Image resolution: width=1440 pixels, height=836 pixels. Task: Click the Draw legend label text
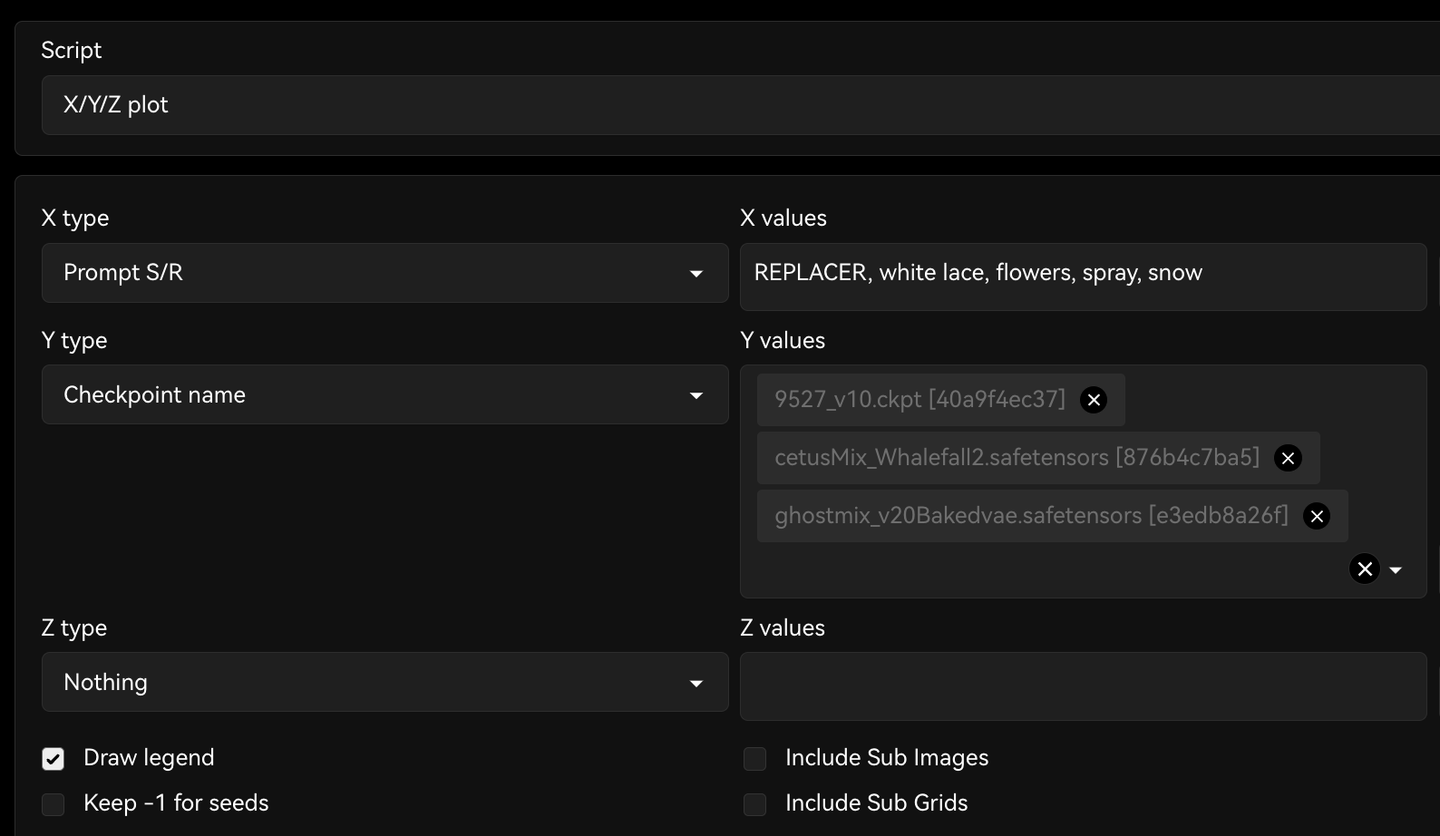click(149, 758)
